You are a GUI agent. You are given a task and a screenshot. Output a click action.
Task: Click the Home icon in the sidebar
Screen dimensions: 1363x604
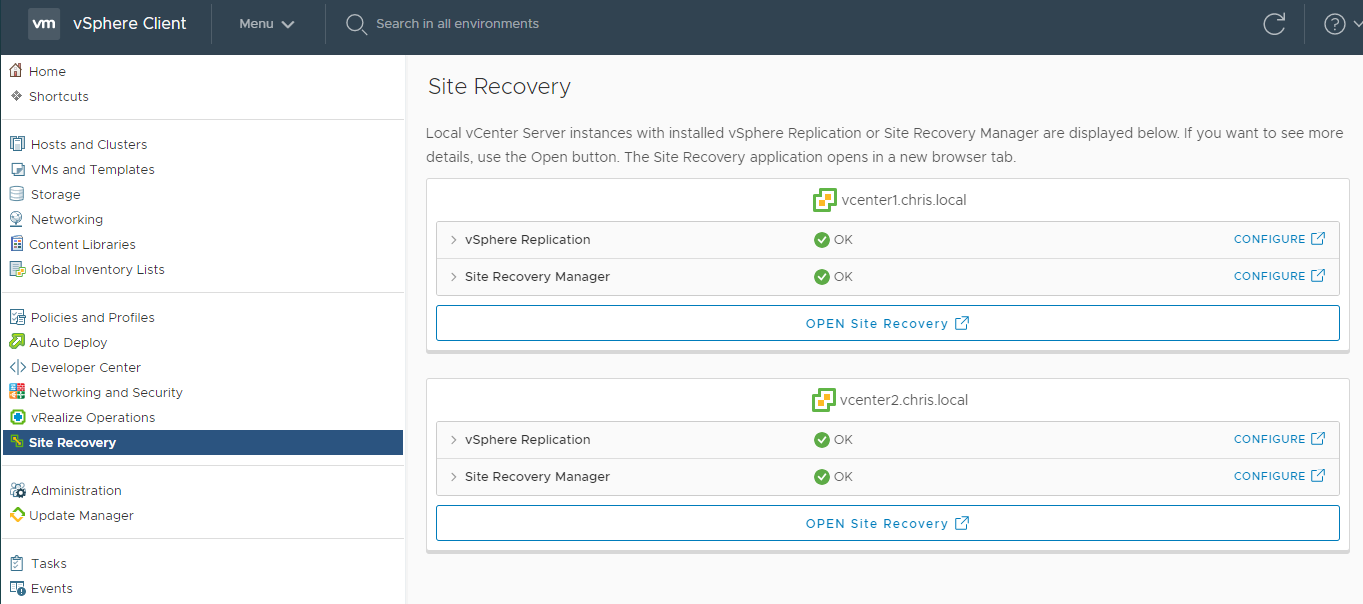16,71
